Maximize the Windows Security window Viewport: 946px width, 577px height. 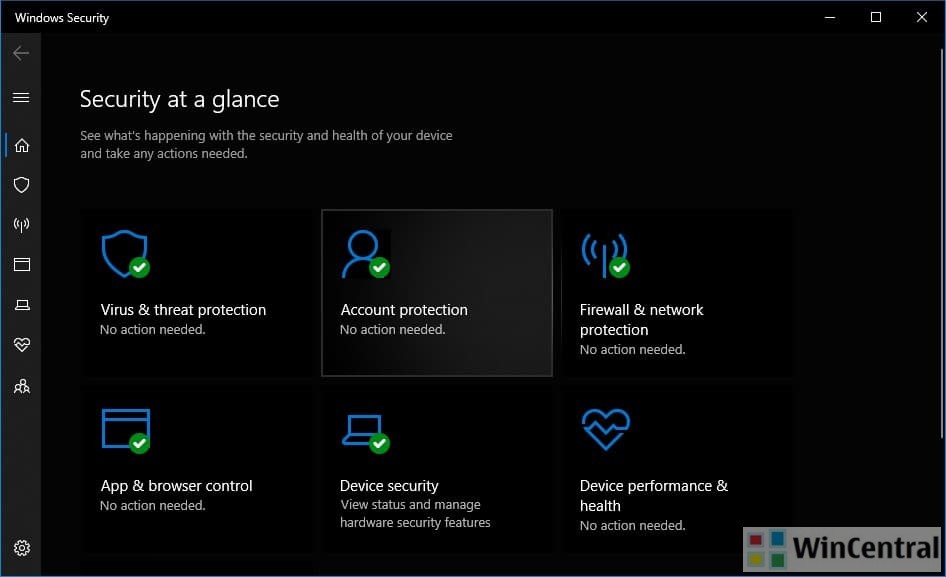click(x=876, y=17)
